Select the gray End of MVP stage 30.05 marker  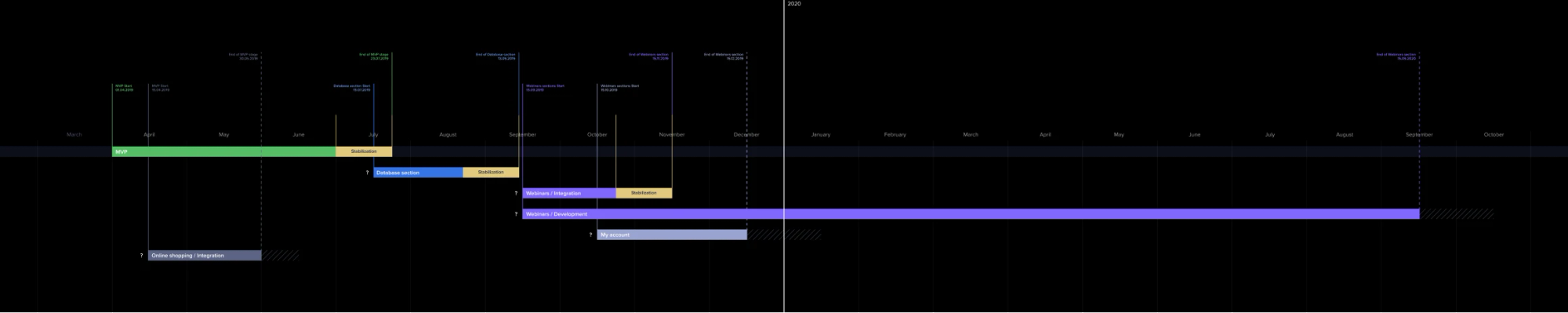tap(243, 56)
